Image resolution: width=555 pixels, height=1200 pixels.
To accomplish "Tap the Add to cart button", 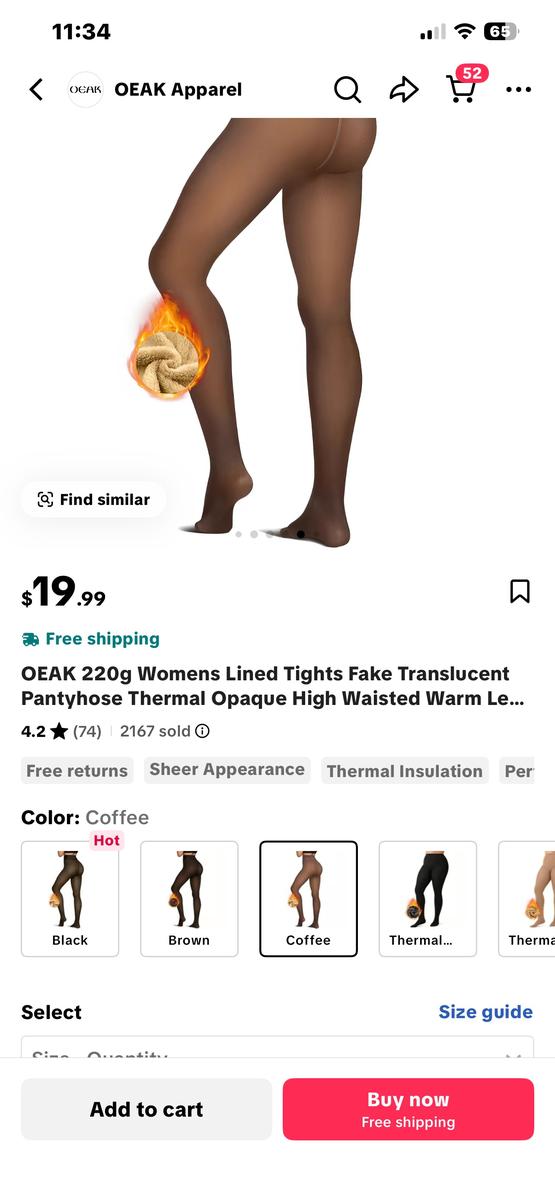I will (x=146, y=1109).
